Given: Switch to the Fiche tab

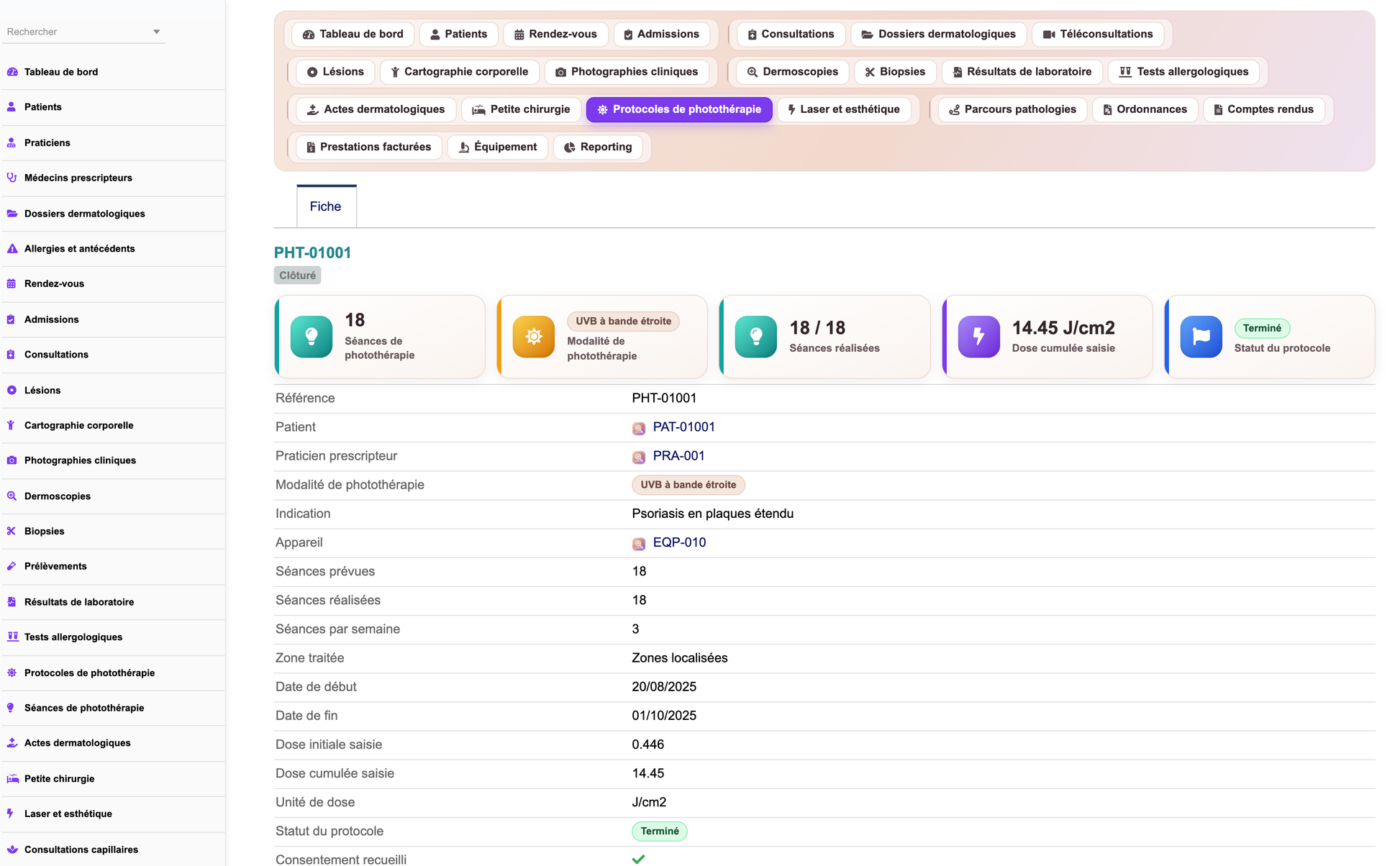Looking at the screenshot, I should 326,206.
